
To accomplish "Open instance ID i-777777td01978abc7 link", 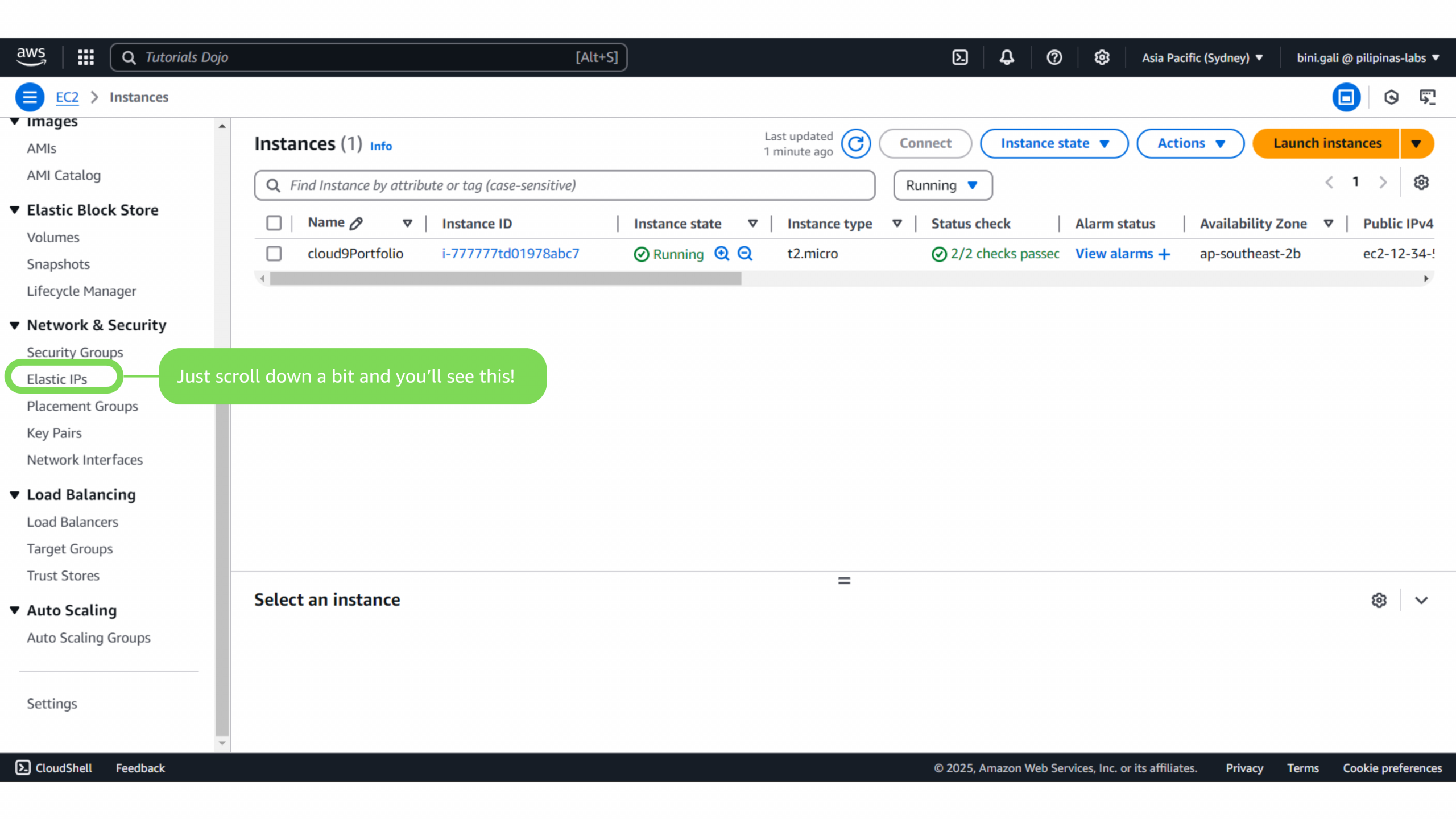I will pos(510,254).
